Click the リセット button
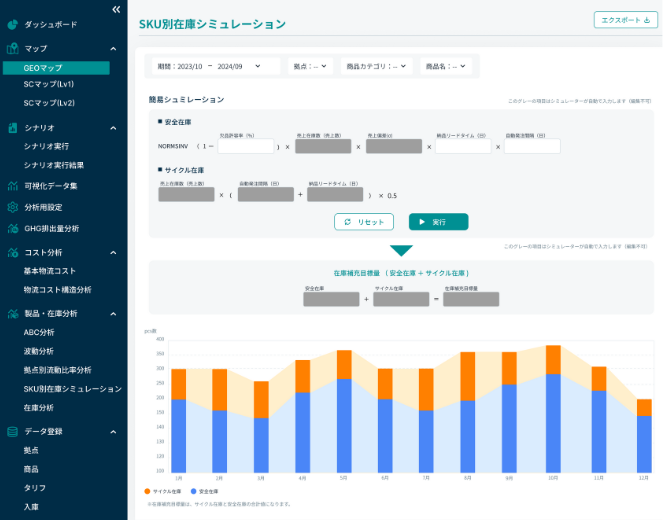 point(364,222)
